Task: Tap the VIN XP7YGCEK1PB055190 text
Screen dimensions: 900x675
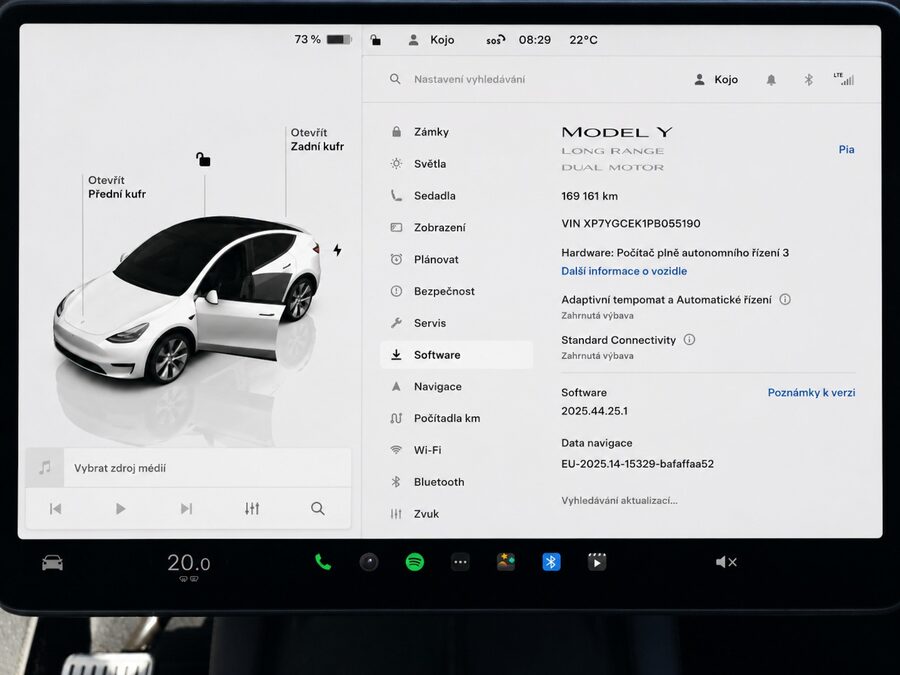Action: point(631,224)
